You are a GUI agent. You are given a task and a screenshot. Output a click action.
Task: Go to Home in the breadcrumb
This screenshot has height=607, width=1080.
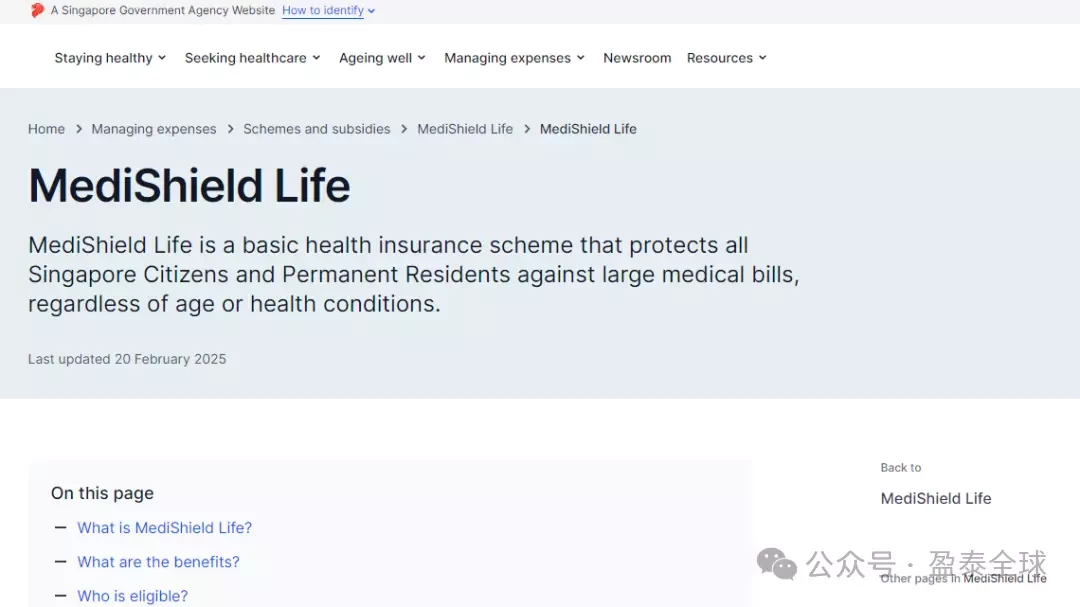[x=46, y=129]
